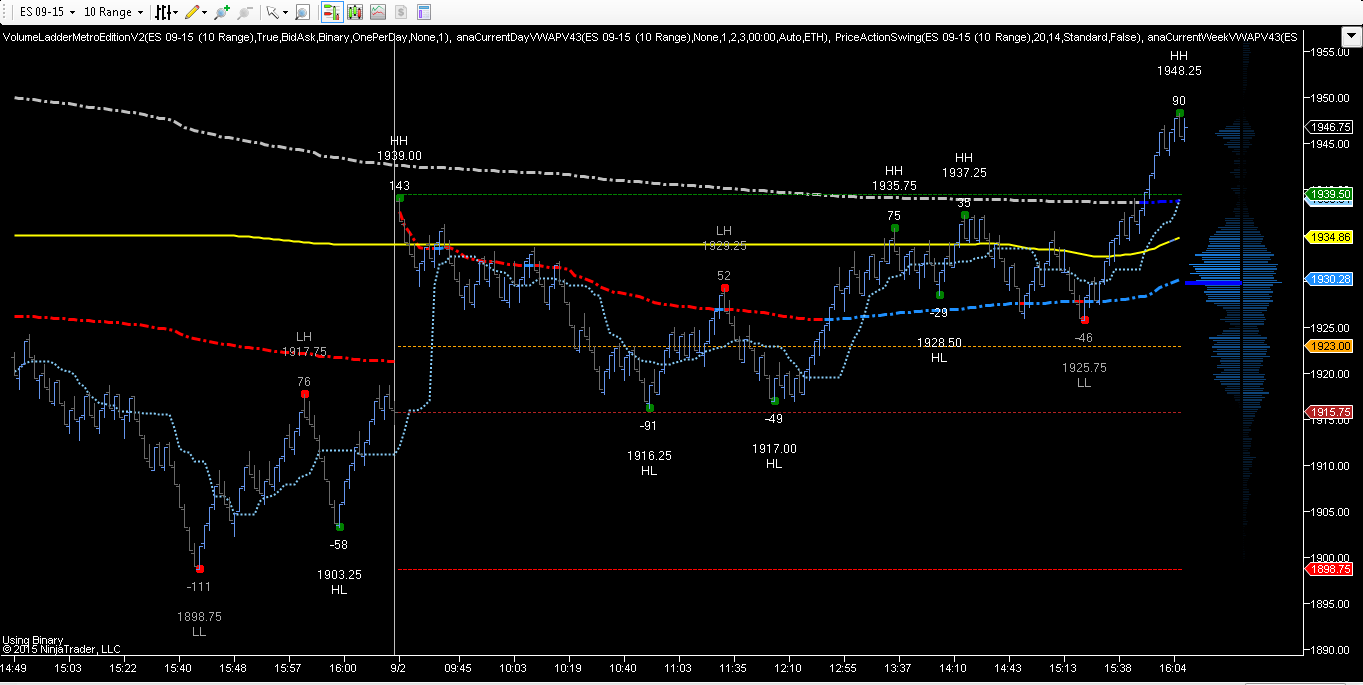Open the 10 Range interval dropdown
Screen dimensions: 1363x685
(x=113, y=12)
